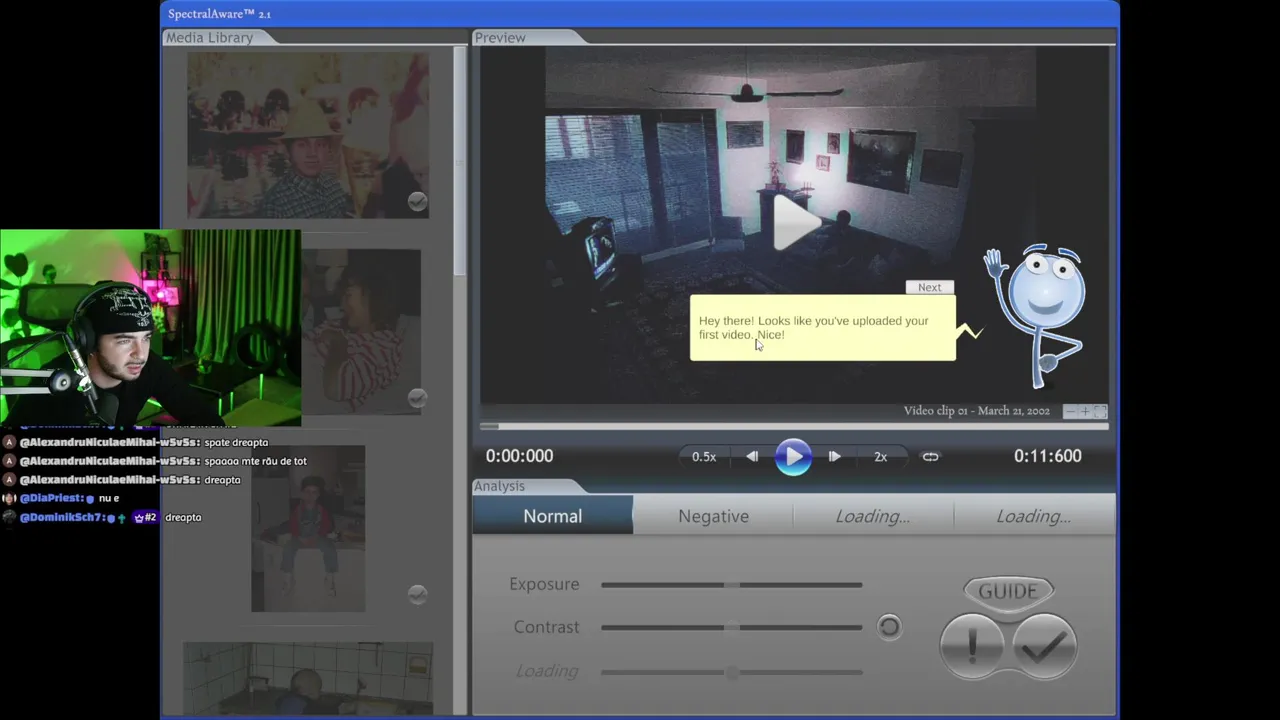Screen dimensions: 1280x720
Task: Select the child on chair thumbnail
Action: (x=308, y=529)
